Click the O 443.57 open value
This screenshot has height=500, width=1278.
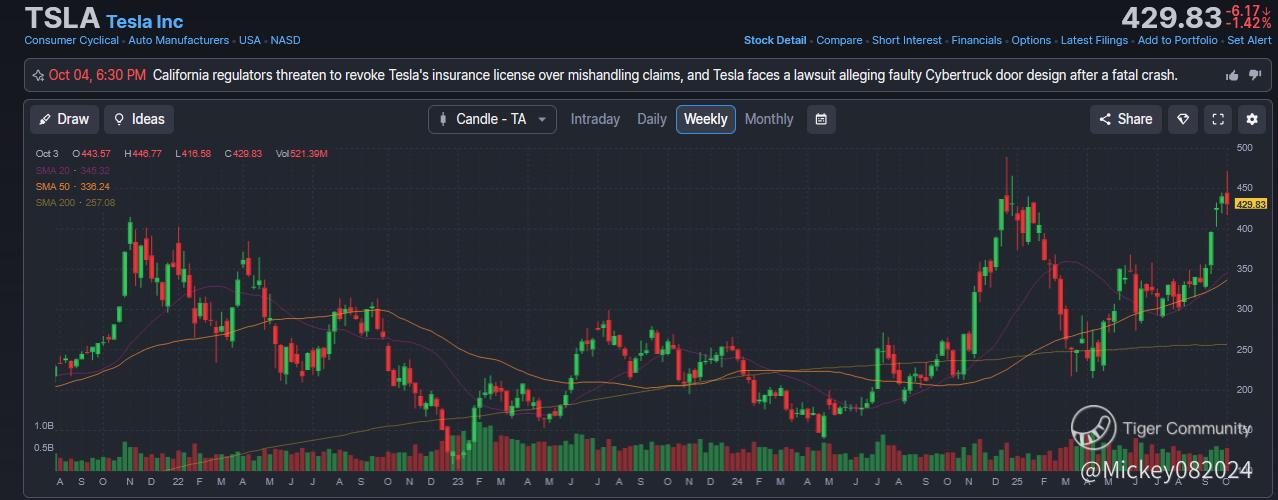click(x=91, y=154)
